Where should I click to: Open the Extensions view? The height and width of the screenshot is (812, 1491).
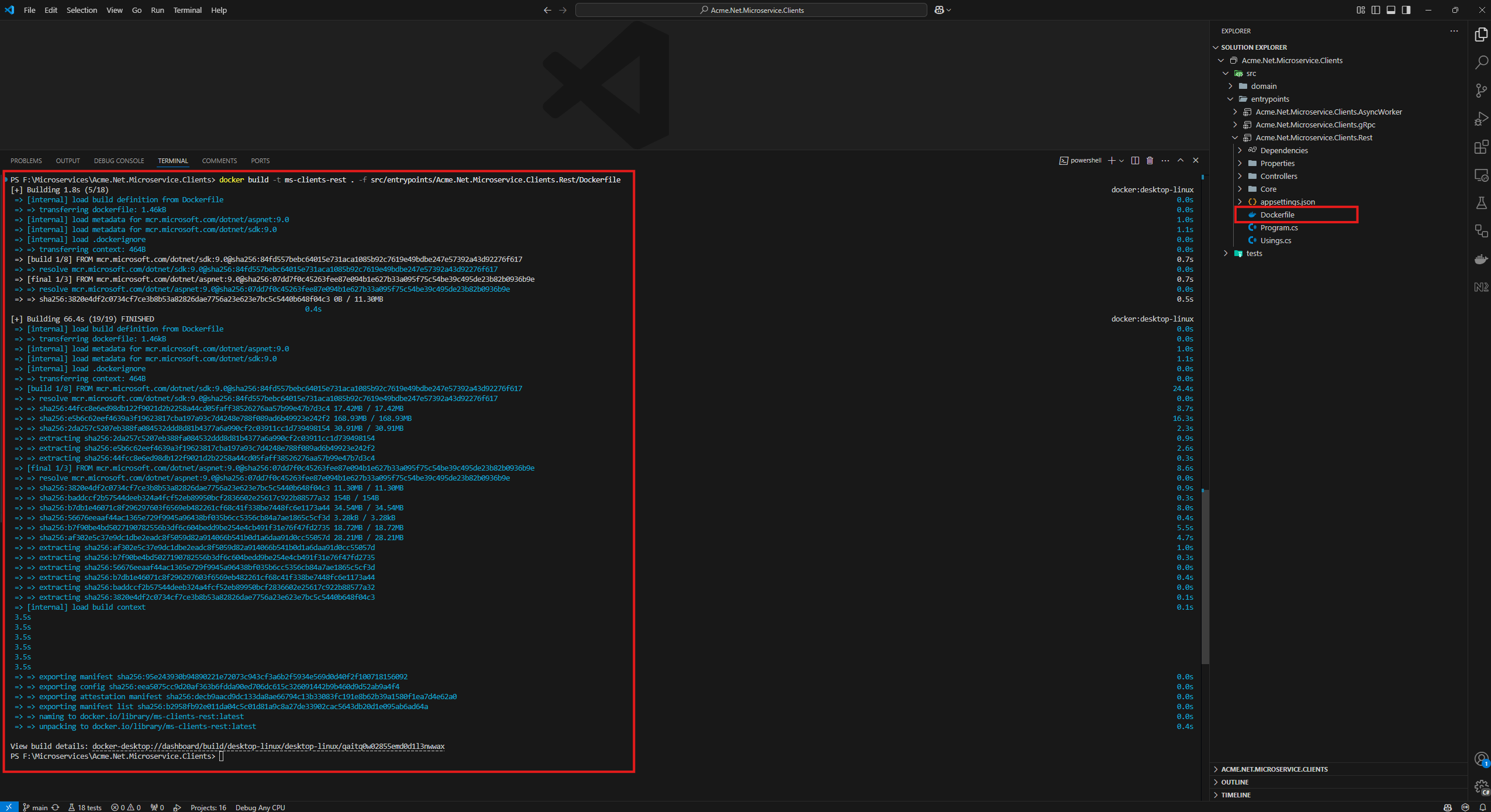[x=1481, y=147]
